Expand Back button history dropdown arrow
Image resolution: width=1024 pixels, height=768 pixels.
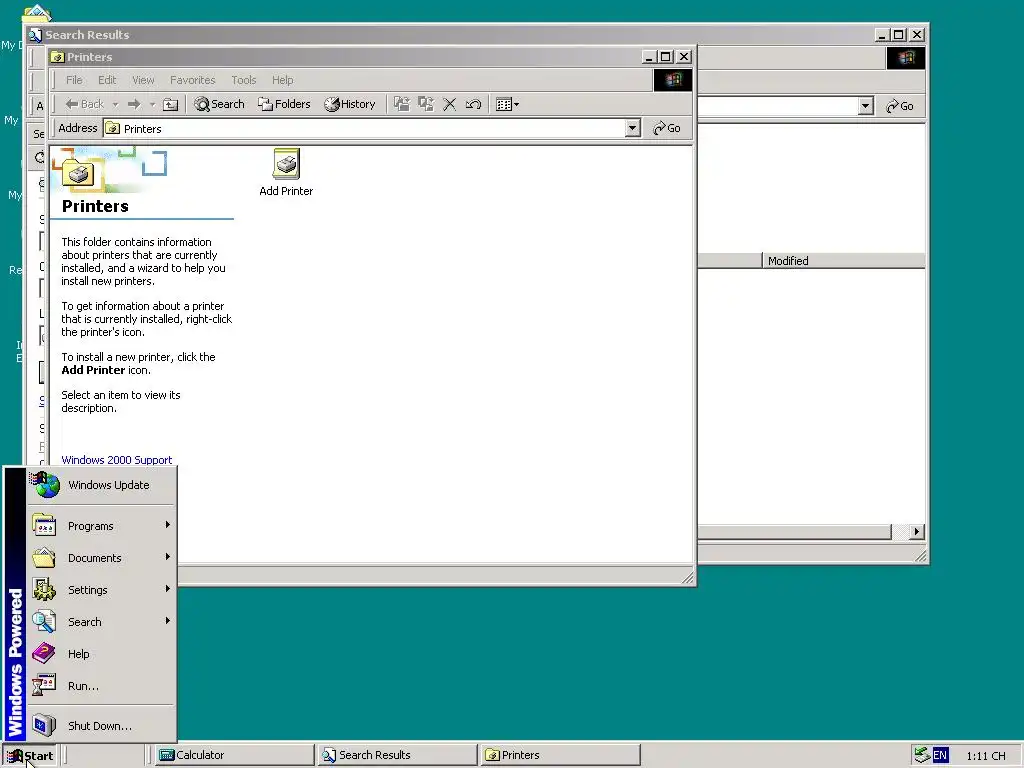pyautogui.click(x=116, y=104)
